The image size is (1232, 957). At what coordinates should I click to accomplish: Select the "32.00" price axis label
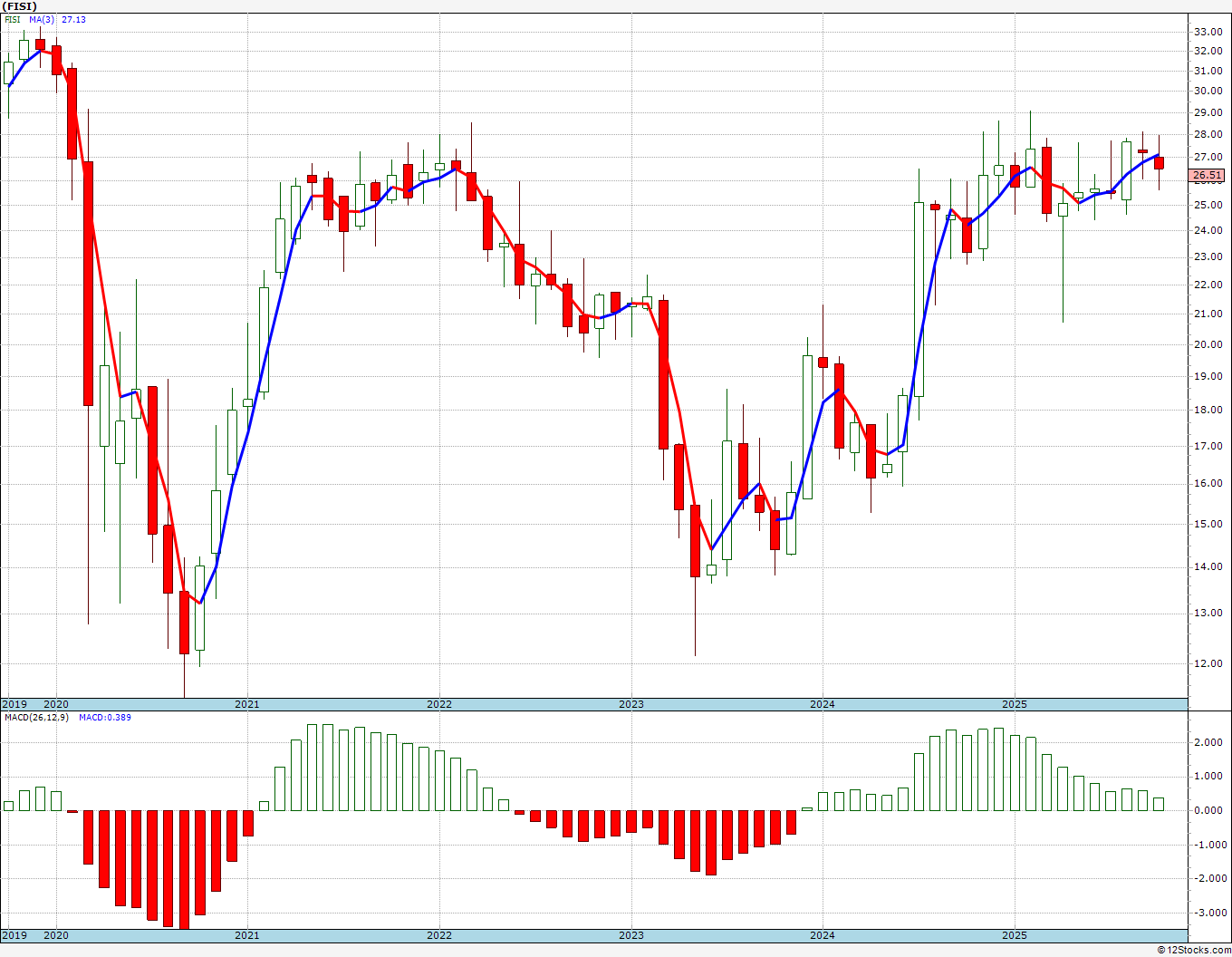tap(1208, 51)
